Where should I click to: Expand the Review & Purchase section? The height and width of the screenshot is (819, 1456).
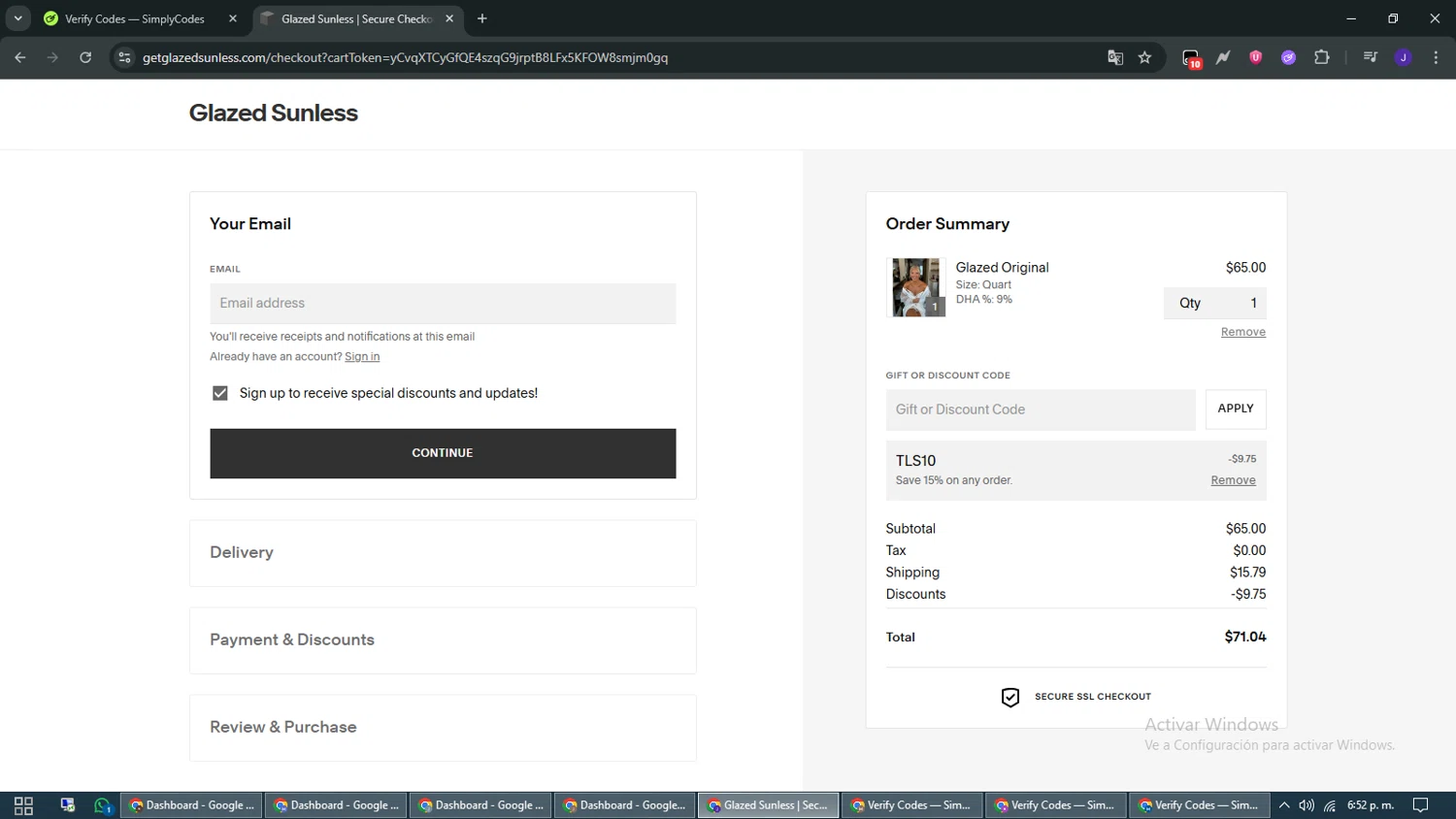point(443,728)
